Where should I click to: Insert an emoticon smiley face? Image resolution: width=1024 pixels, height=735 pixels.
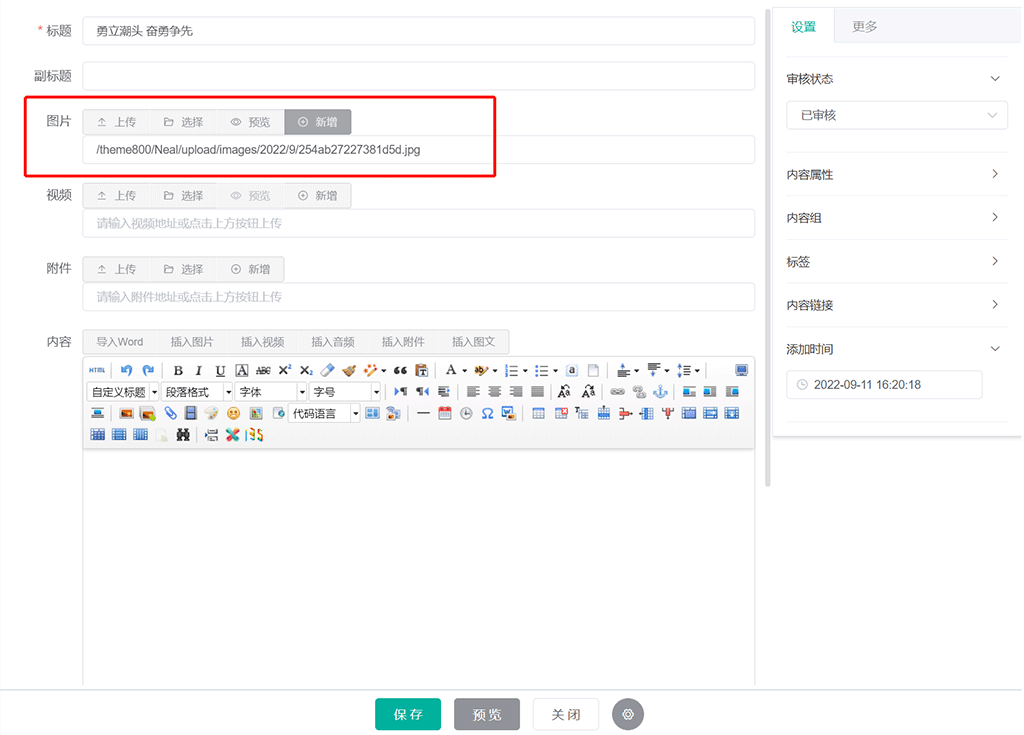click(234, 413)
